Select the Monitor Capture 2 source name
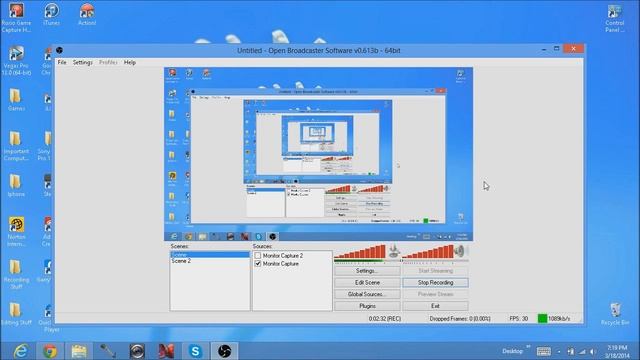The image size is (640, 360). click(x=283, y=256)
